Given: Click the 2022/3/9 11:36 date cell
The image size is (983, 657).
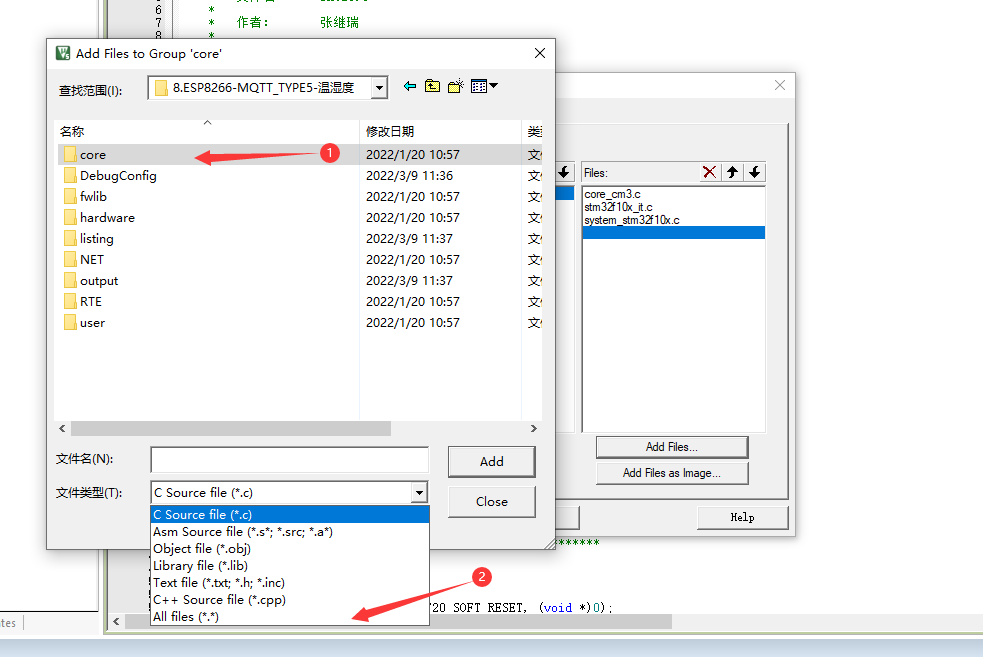Looking at the screenshot, I should coord(409,176).
